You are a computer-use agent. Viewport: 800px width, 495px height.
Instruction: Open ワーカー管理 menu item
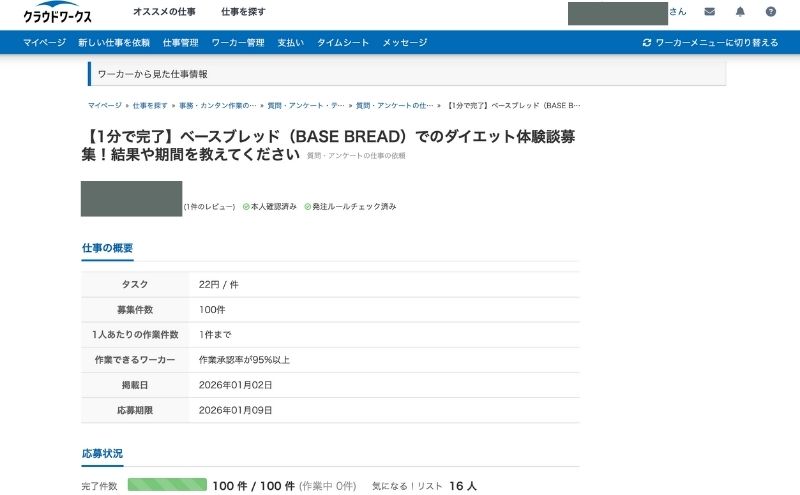coord(238,42)
